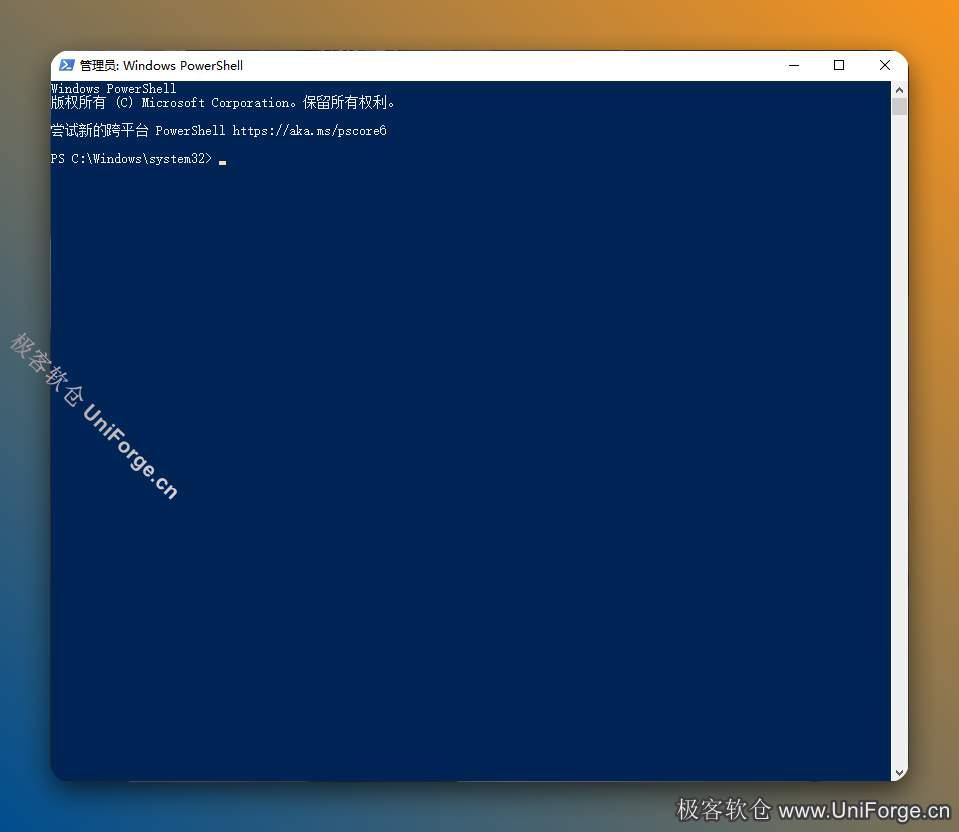Image resolution: width=959 pixels, height=832 pixels.
Task: Minimize the PowerShell window
Action: (794, 65)
